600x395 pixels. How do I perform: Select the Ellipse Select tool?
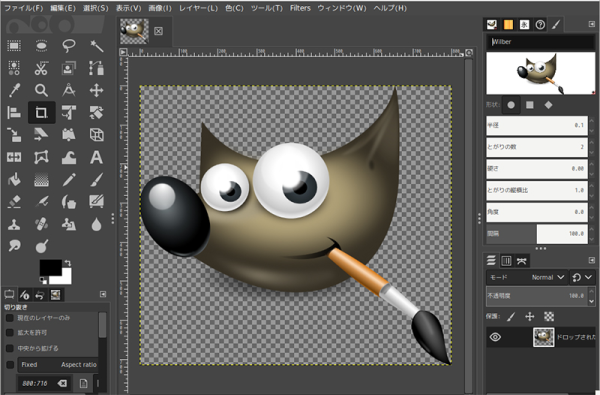[x=41, y=46]
